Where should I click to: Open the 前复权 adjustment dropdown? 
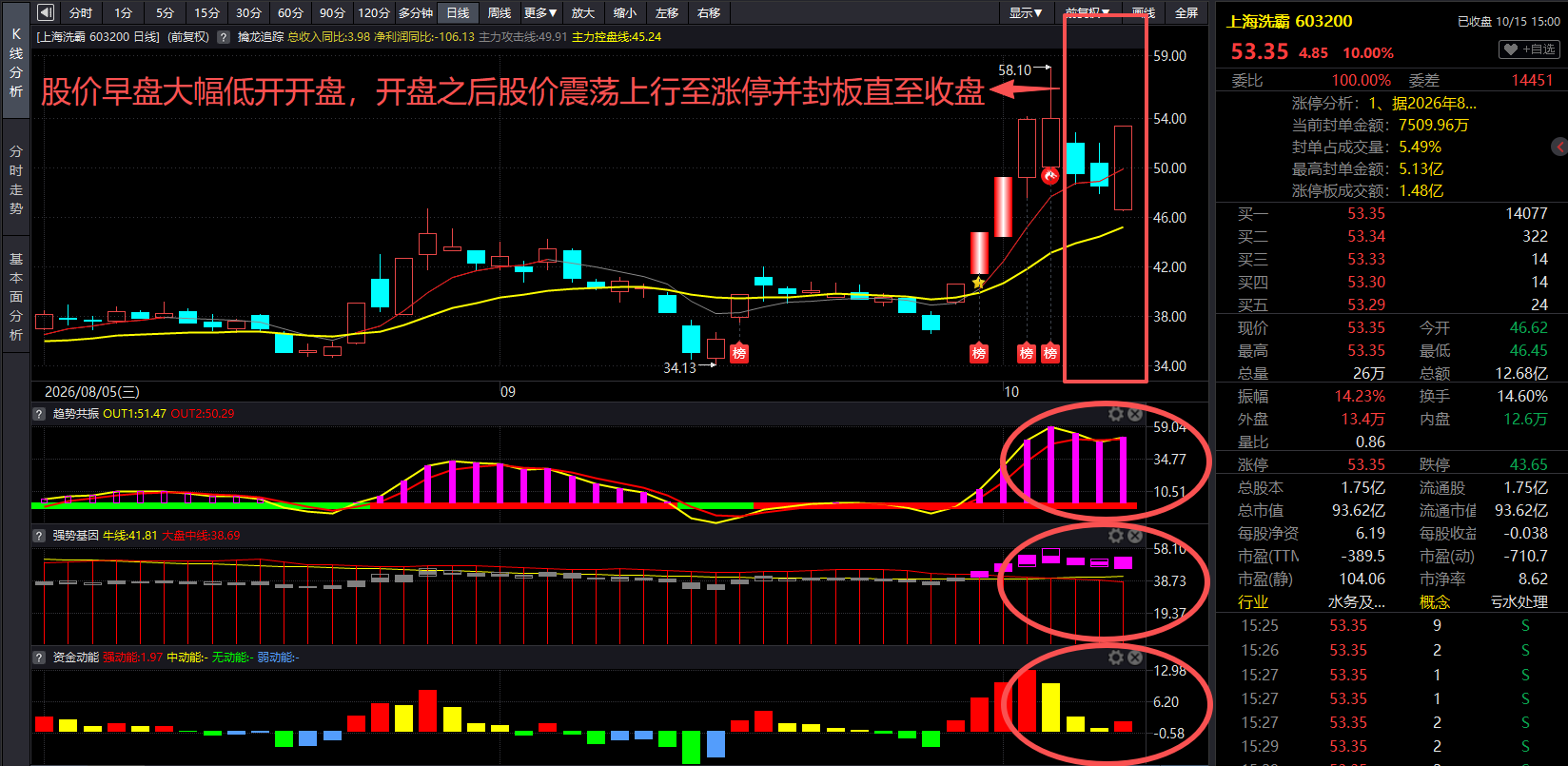[1087, 12]
